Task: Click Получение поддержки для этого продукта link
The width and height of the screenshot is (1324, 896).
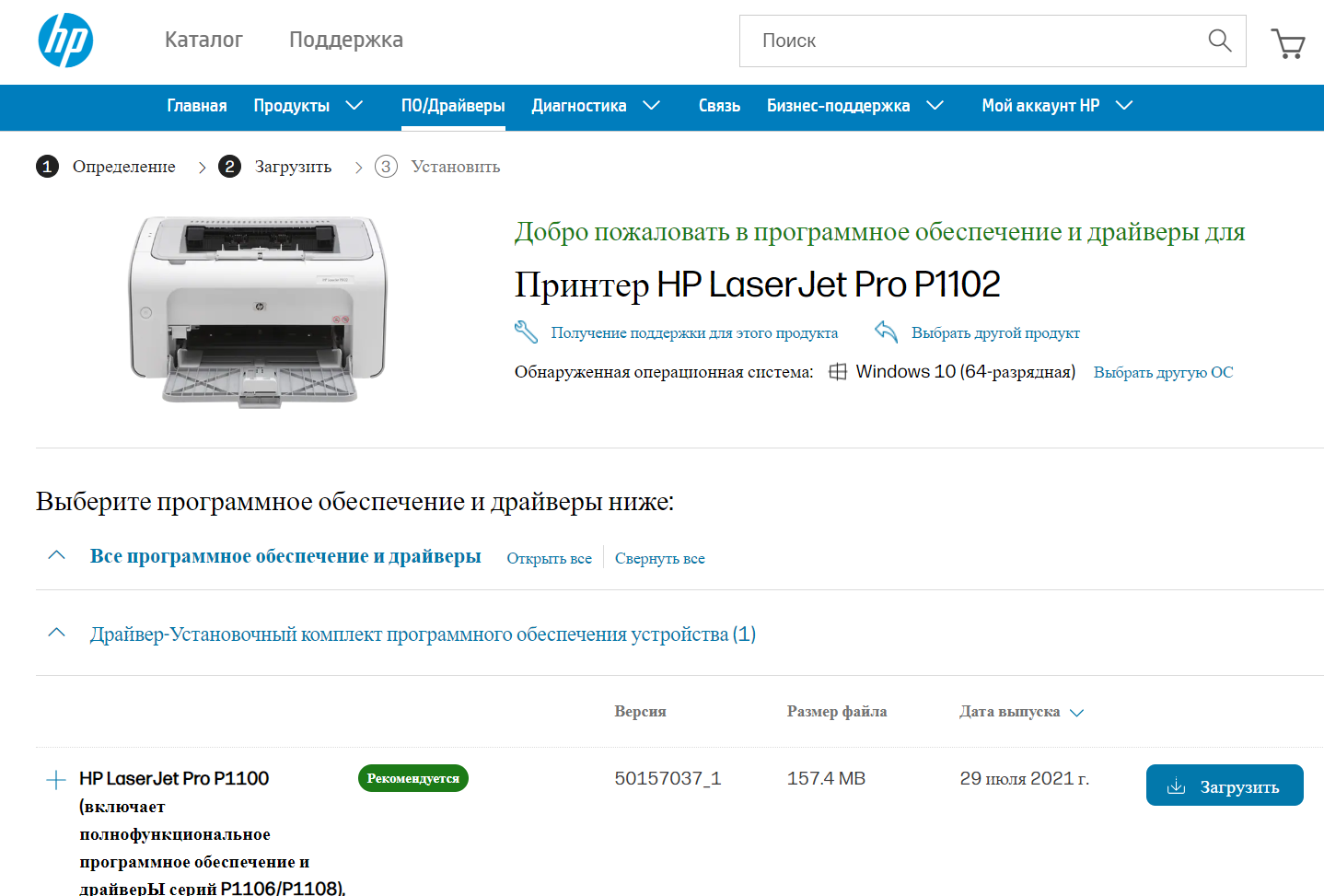Action: (694, 332)
